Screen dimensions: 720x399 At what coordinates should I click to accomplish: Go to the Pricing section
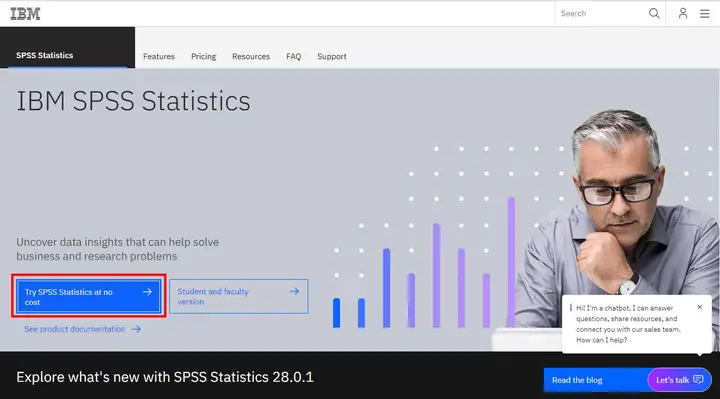point(203,56)
